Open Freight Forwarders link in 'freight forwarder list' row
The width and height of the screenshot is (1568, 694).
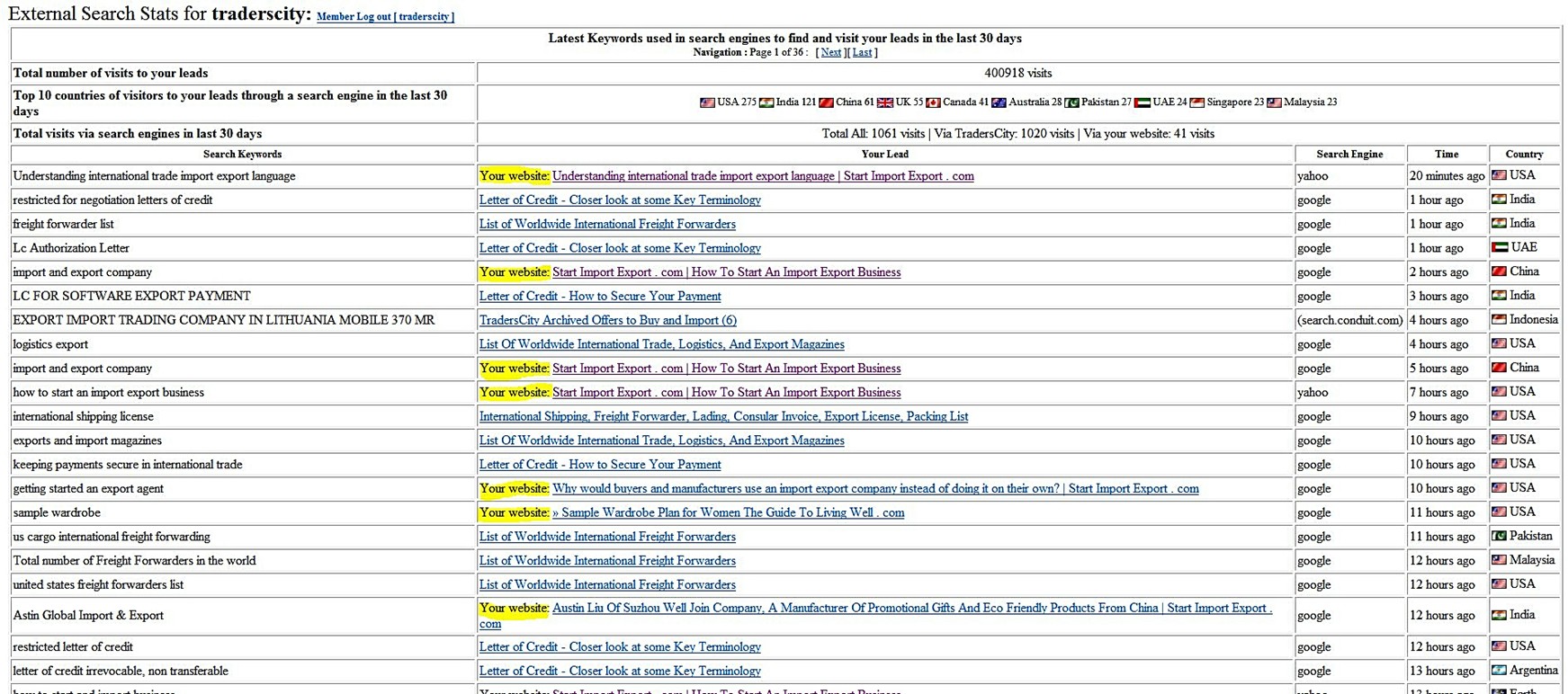[607, 224]
